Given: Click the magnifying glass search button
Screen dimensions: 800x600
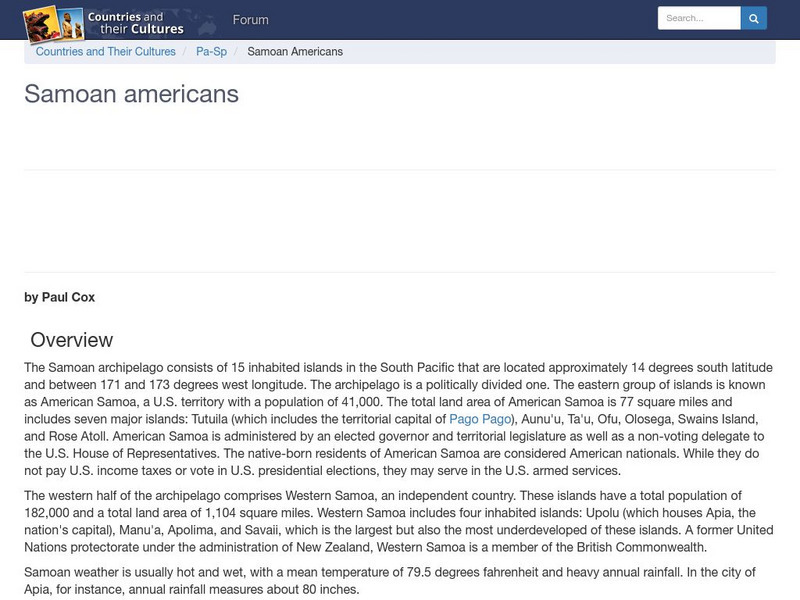Looking at the screenshot, I should [754, 18].
